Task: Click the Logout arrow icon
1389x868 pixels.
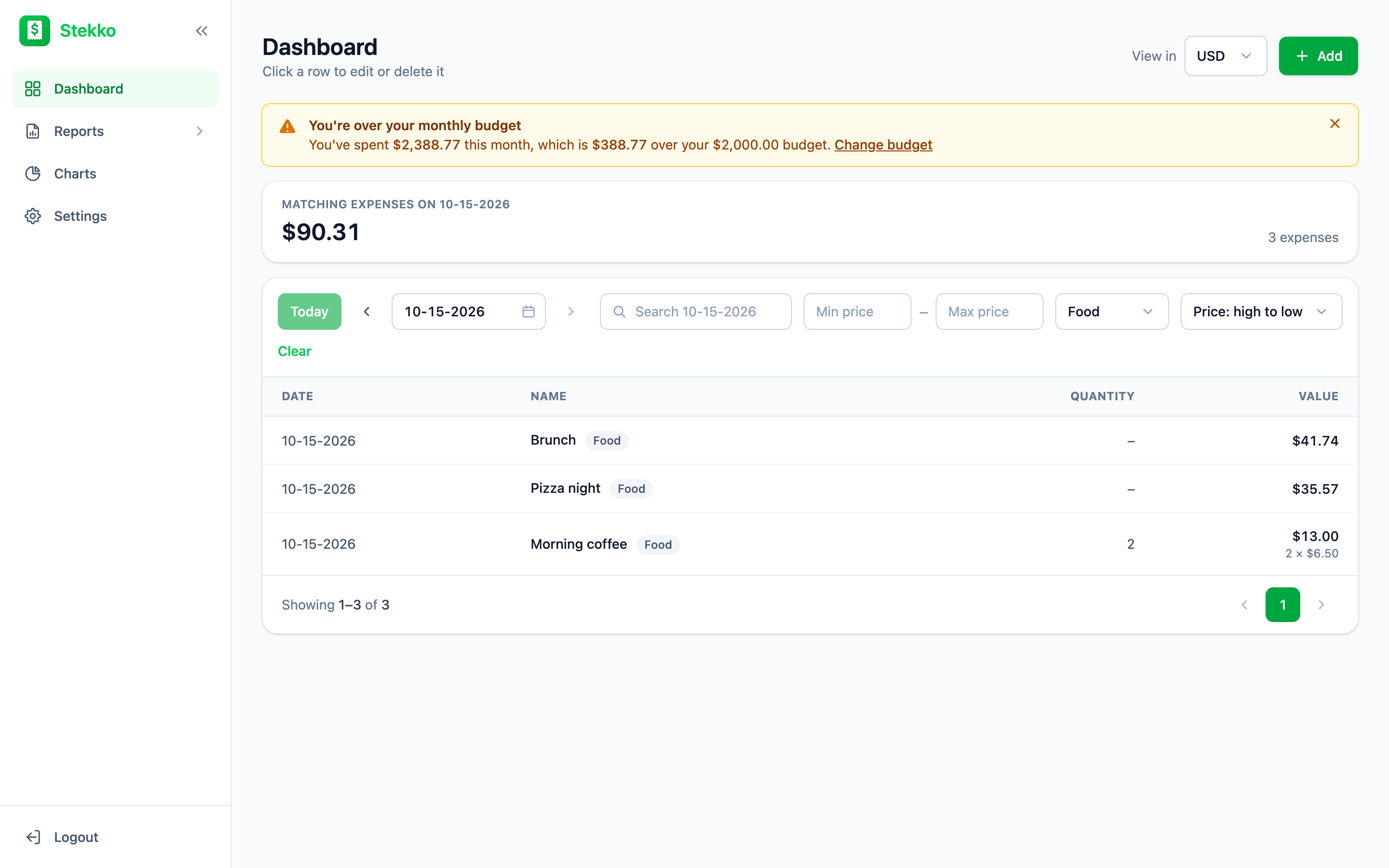Action: [33, 837]
